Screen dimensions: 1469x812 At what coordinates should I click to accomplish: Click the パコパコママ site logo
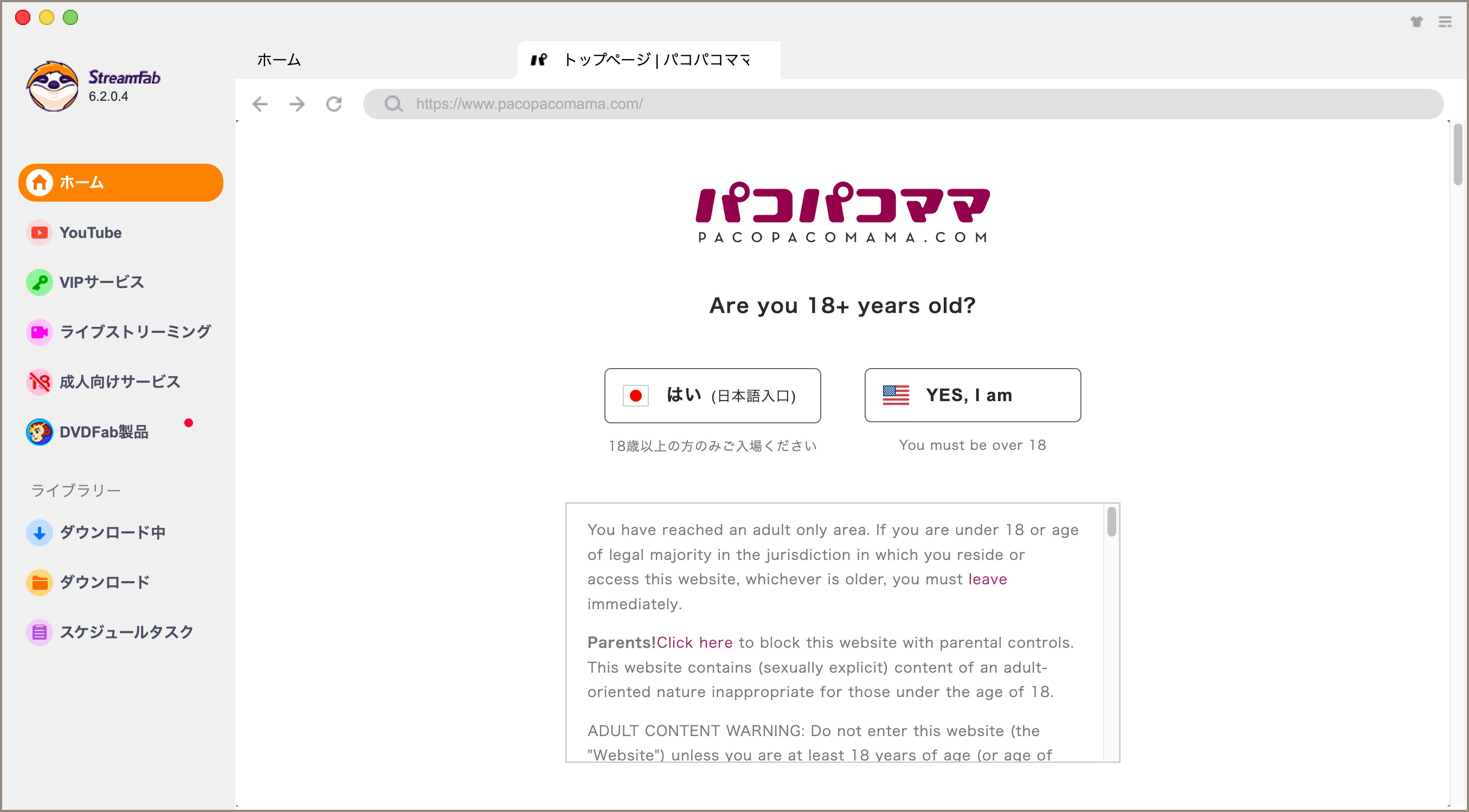coord(843,202)
